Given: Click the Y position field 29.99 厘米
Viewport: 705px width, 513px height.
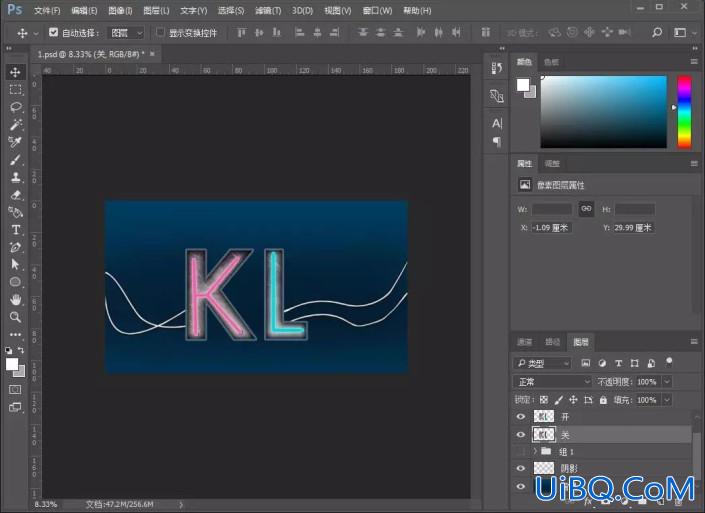Looking at the screenshot, I should point(634,228).
